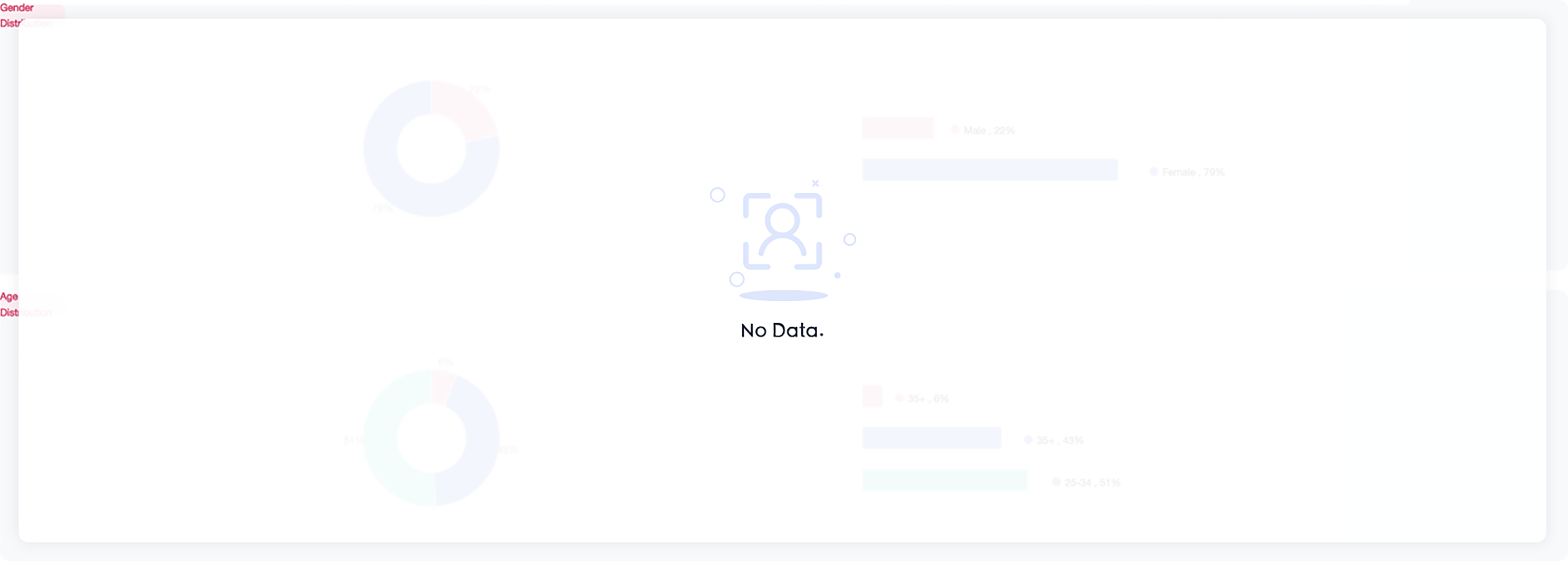Click the Gender Distribution donut chart center
This screenshot has height=561, width=1568.
point(431,149)
